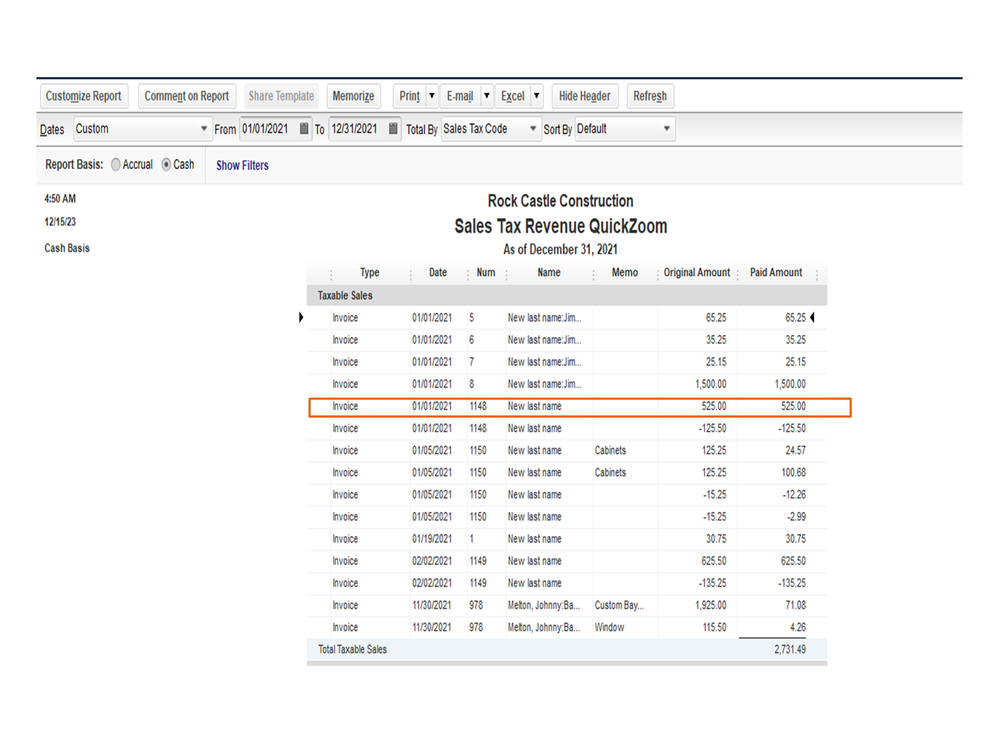Click the 1,500.00 paid amount
This screenshot has width=999, height=749.
[x=790, y=384]
